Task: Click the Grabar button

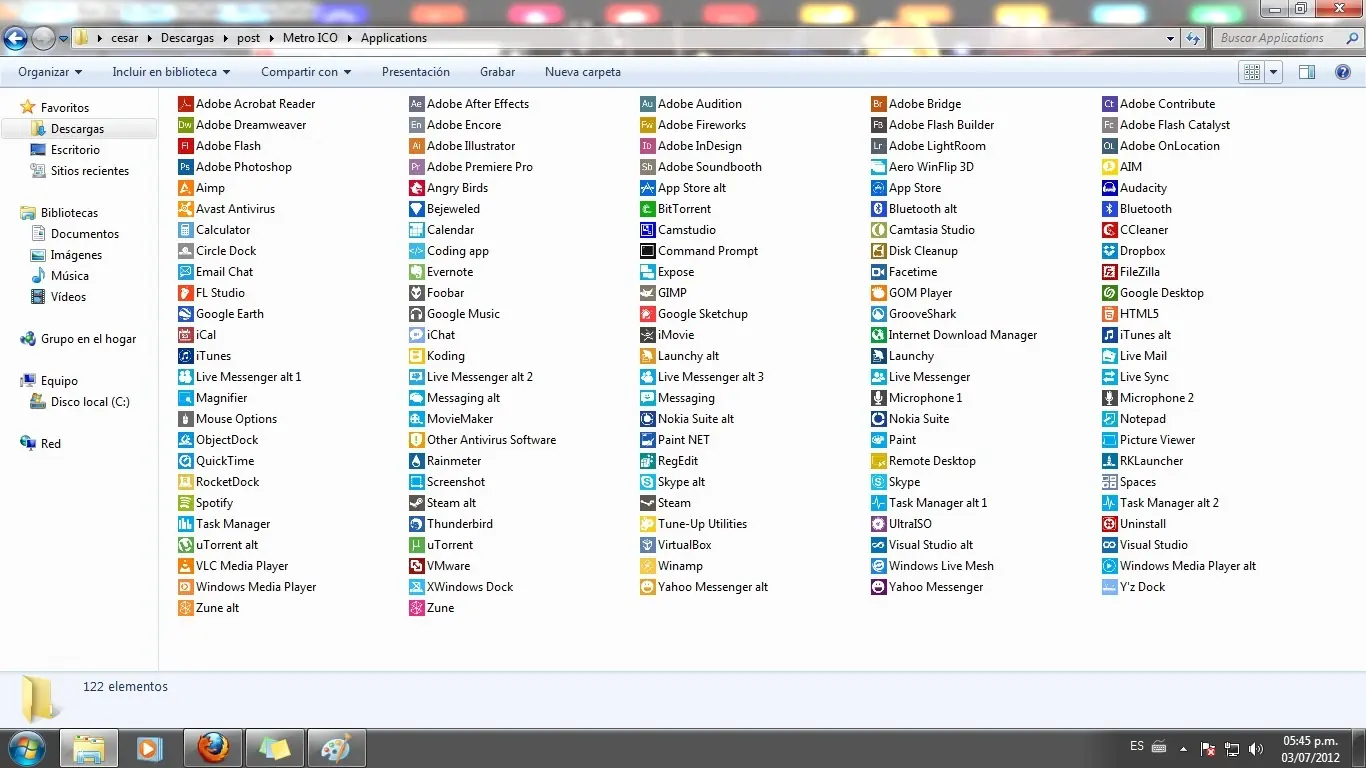Action: click(497, 72)
